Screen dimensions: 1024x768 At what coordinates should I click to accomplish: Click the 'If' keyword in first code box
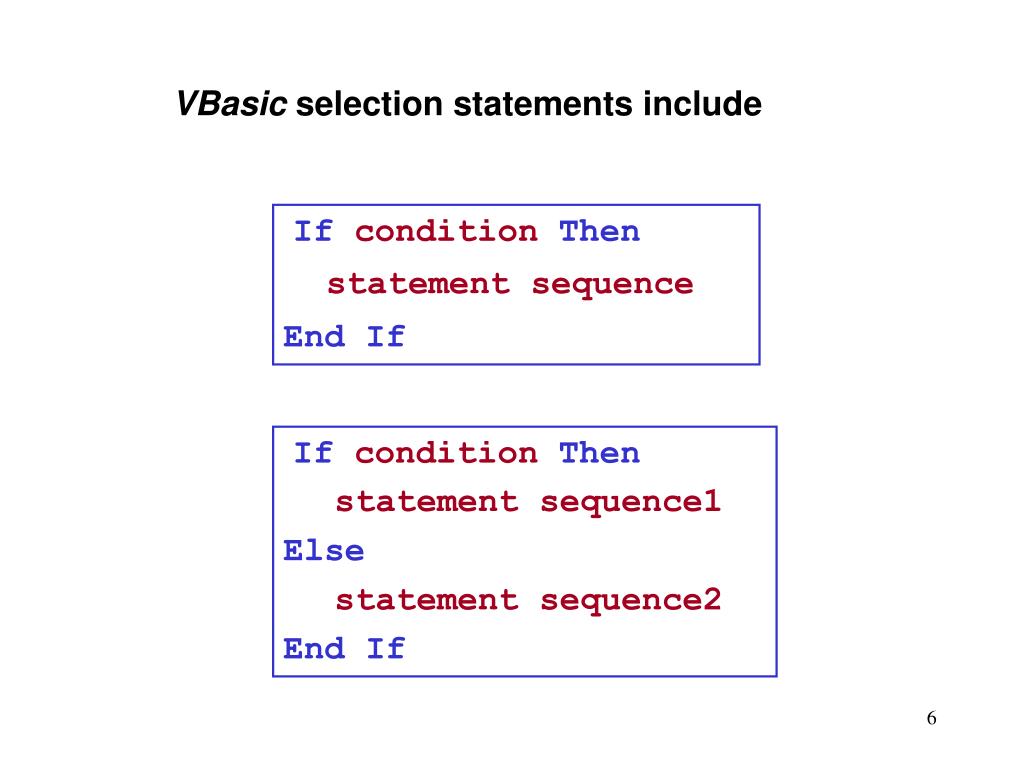point(313,231)
